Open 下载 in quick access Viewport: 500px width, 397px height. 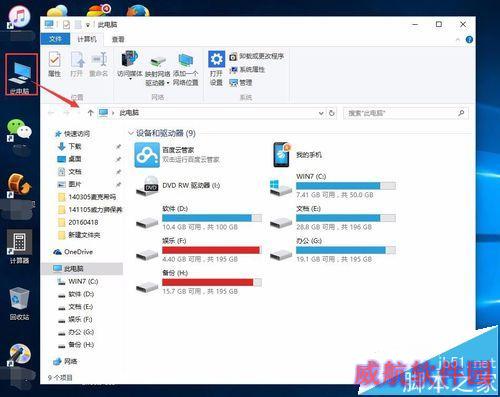click(x=70, y=146)
